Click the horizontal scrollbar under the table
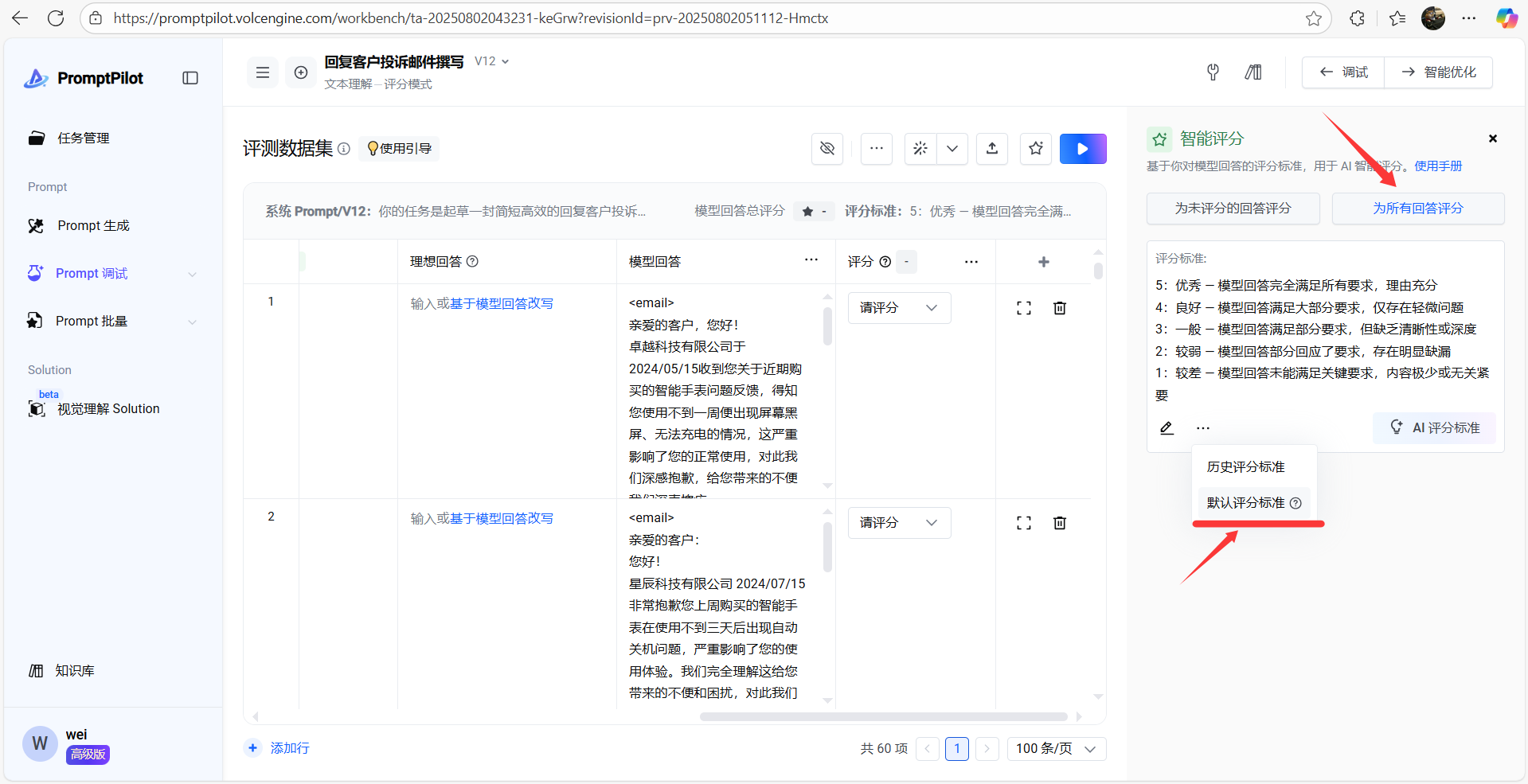This screenshot has width=1528, height=784. (882, 716)
